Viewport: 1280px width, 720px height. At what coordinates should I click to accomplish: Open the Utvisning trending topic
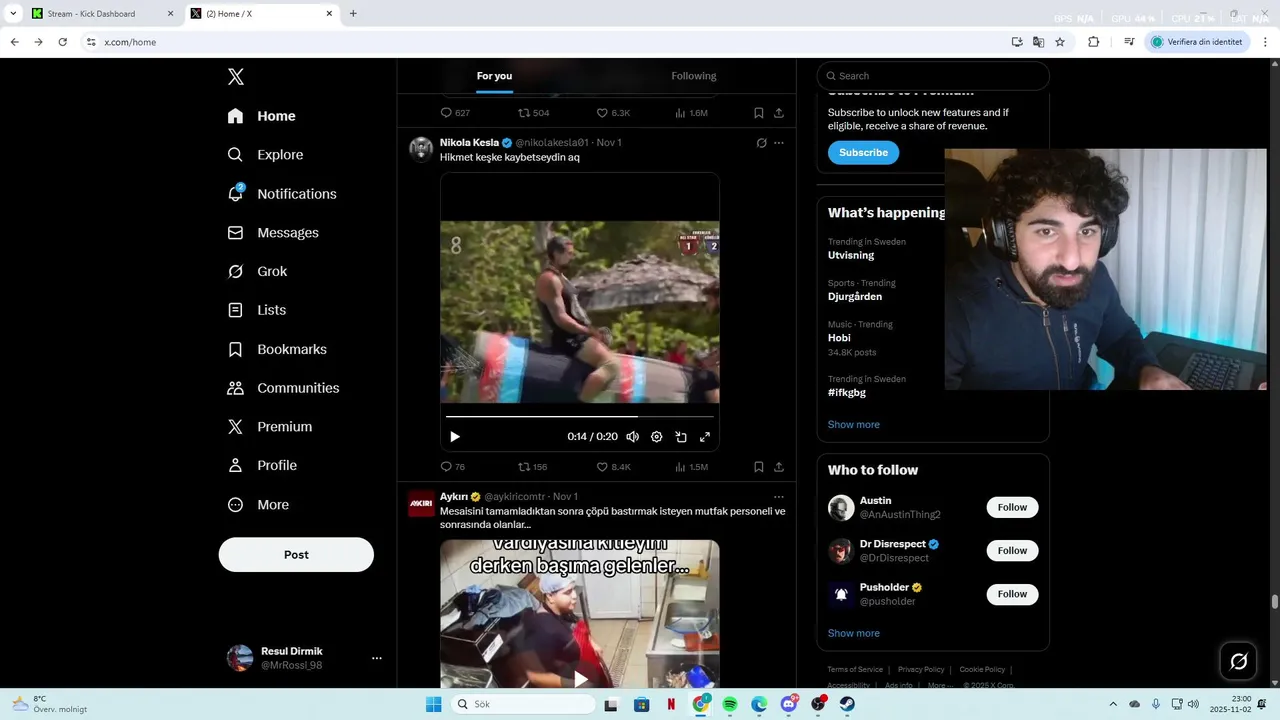click(851, 256)
